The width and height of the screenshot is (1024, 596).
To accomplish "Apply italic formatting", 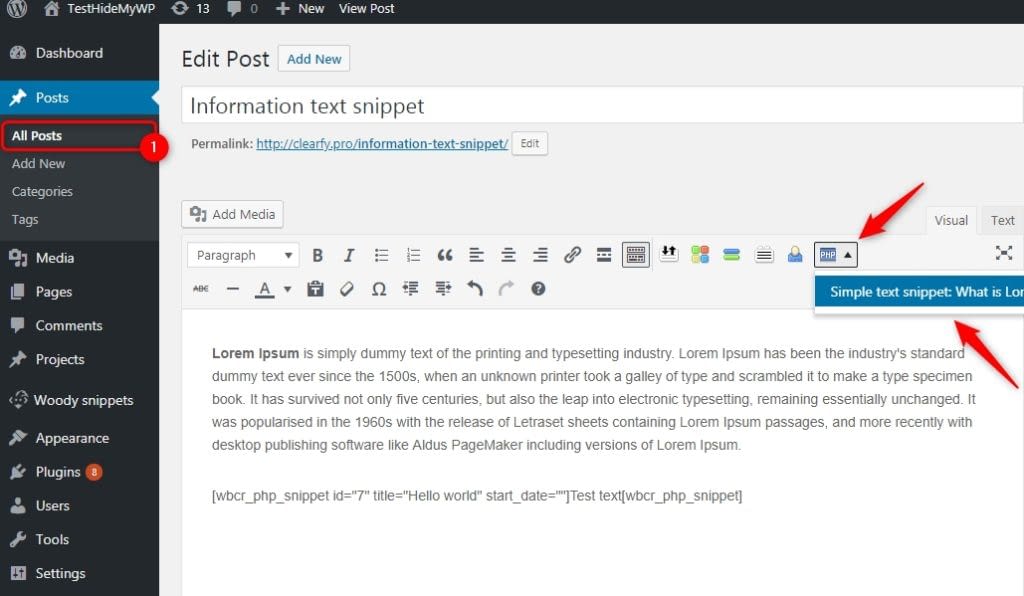I will [x=349, y=255].
